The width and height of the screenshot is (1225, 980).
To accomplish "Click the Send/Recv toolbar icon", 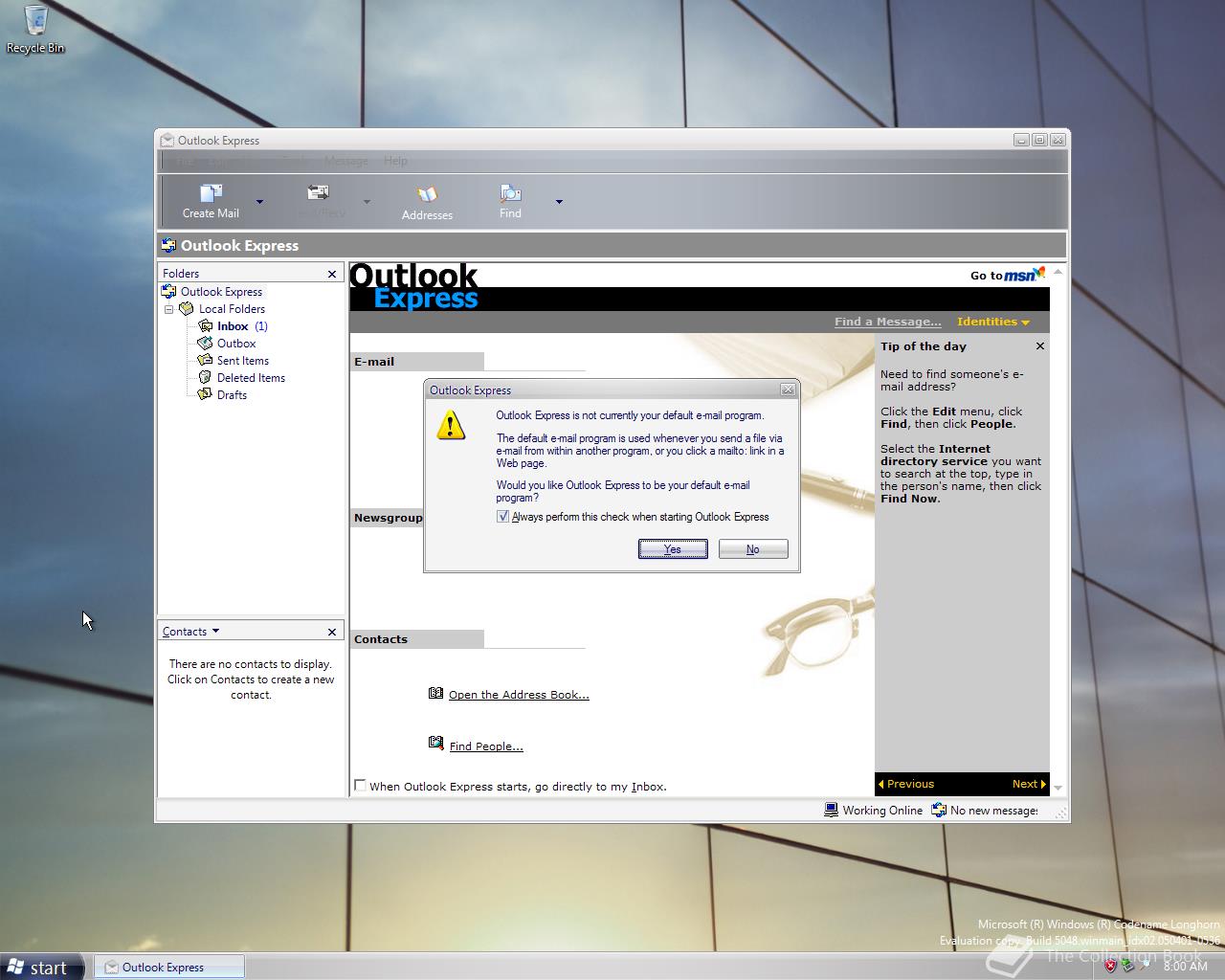I will pyautogui.click(x=319, y=194).
